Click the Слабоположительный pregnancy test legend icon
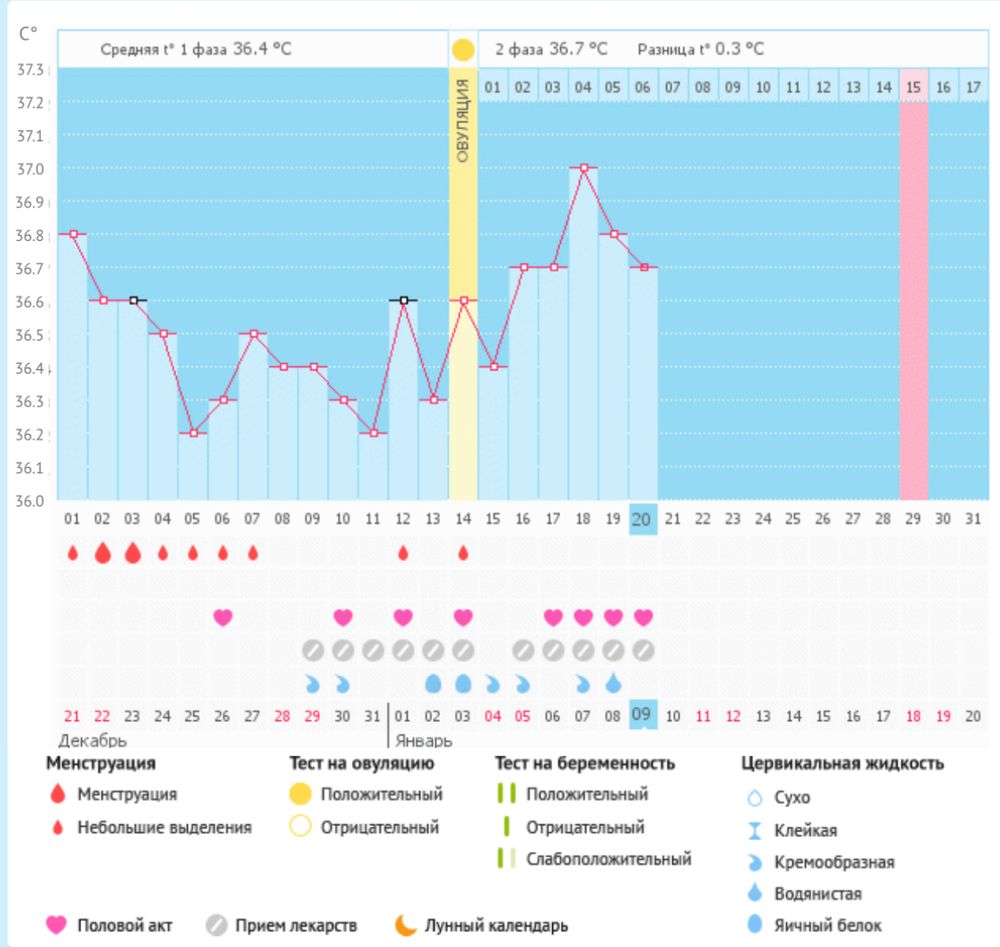The width and height of the screenshot is (1000, 947). (x=506, y=858)
